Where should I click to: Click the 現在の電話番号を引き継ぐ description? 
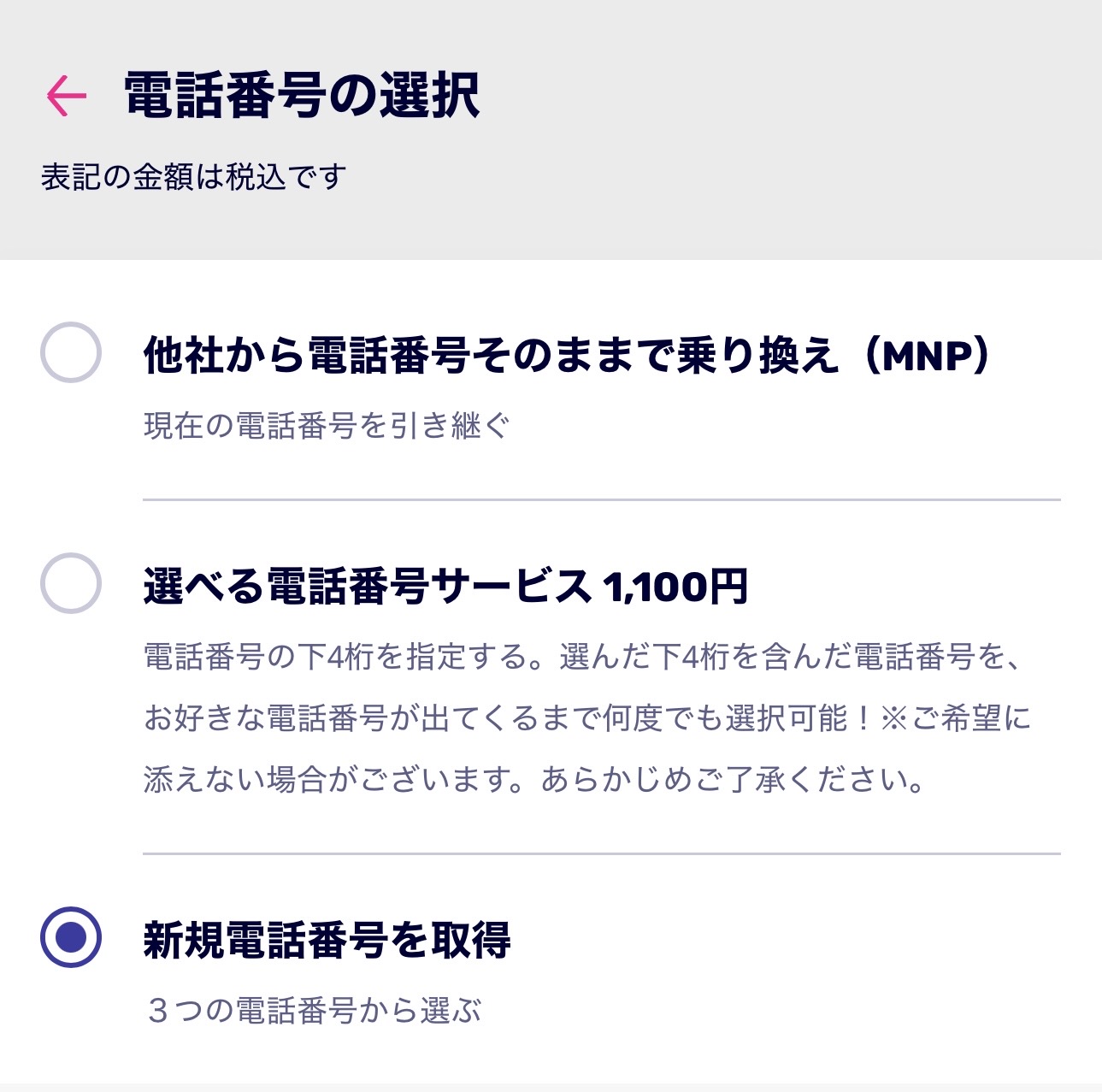click(327, 425)
